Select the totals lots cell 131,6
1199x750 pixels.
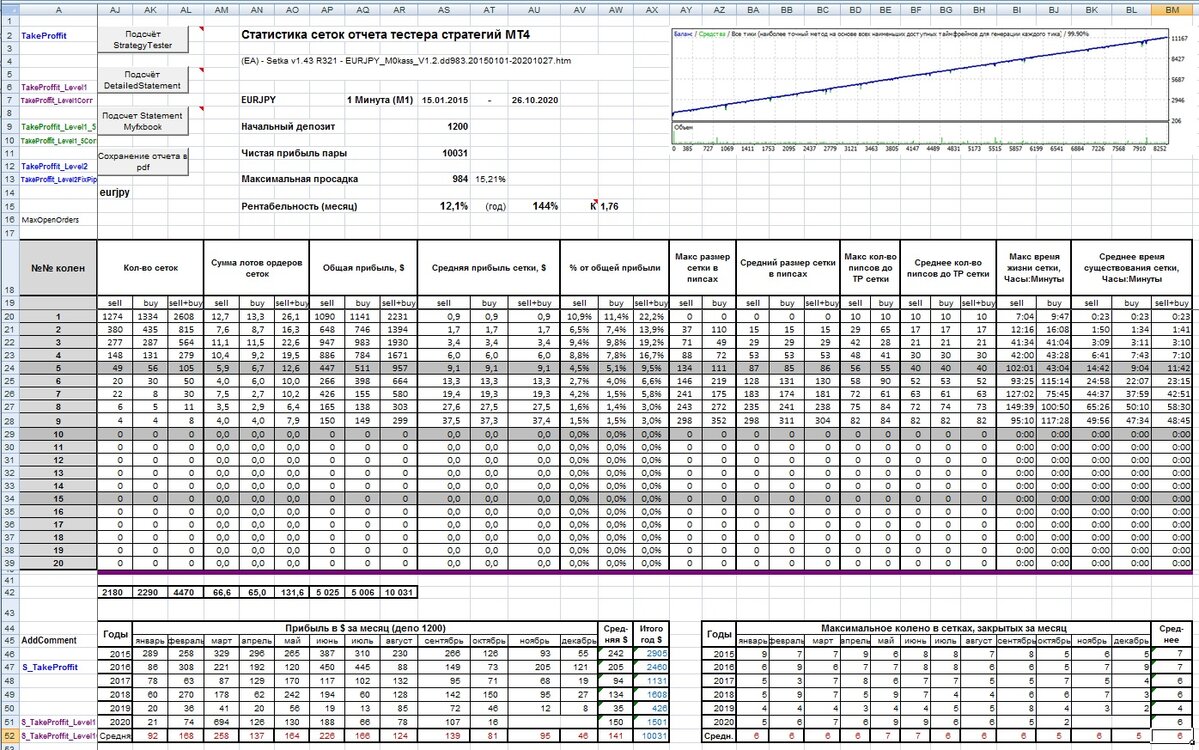292,593
